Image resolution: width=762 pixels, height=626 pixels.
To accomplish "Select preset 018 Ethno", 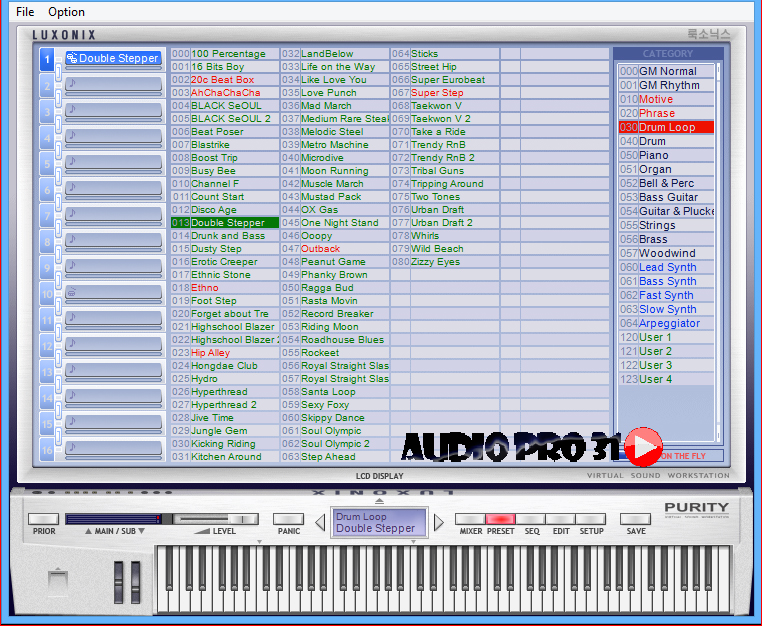I will [225, 288].
